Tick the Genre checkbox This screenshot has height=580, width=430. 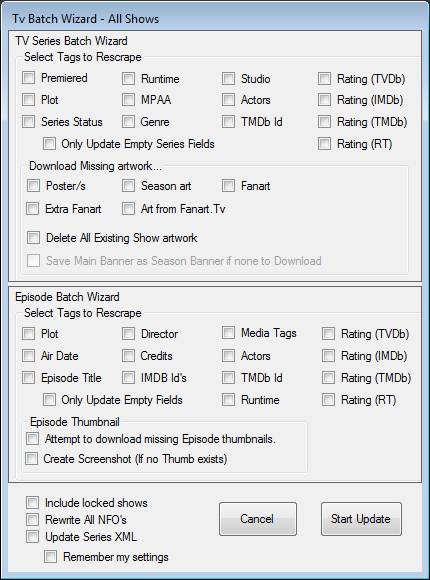128,122
